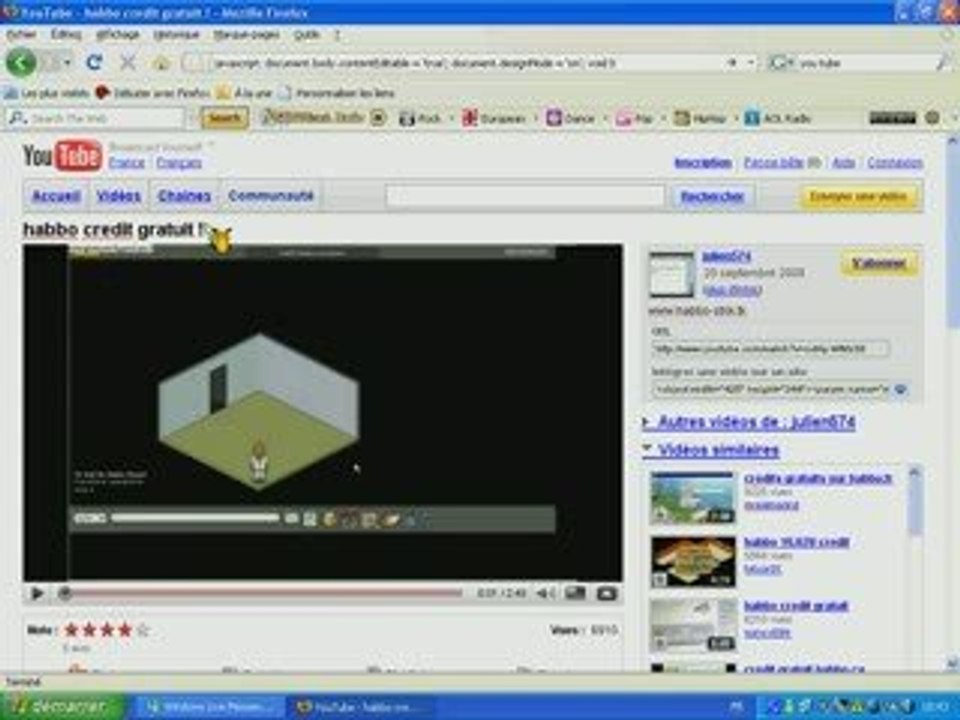Click the Connexion link
Image resolution: width=960 pixels, height=720 pixels.
pyautogui.click(x=894, y=163)
